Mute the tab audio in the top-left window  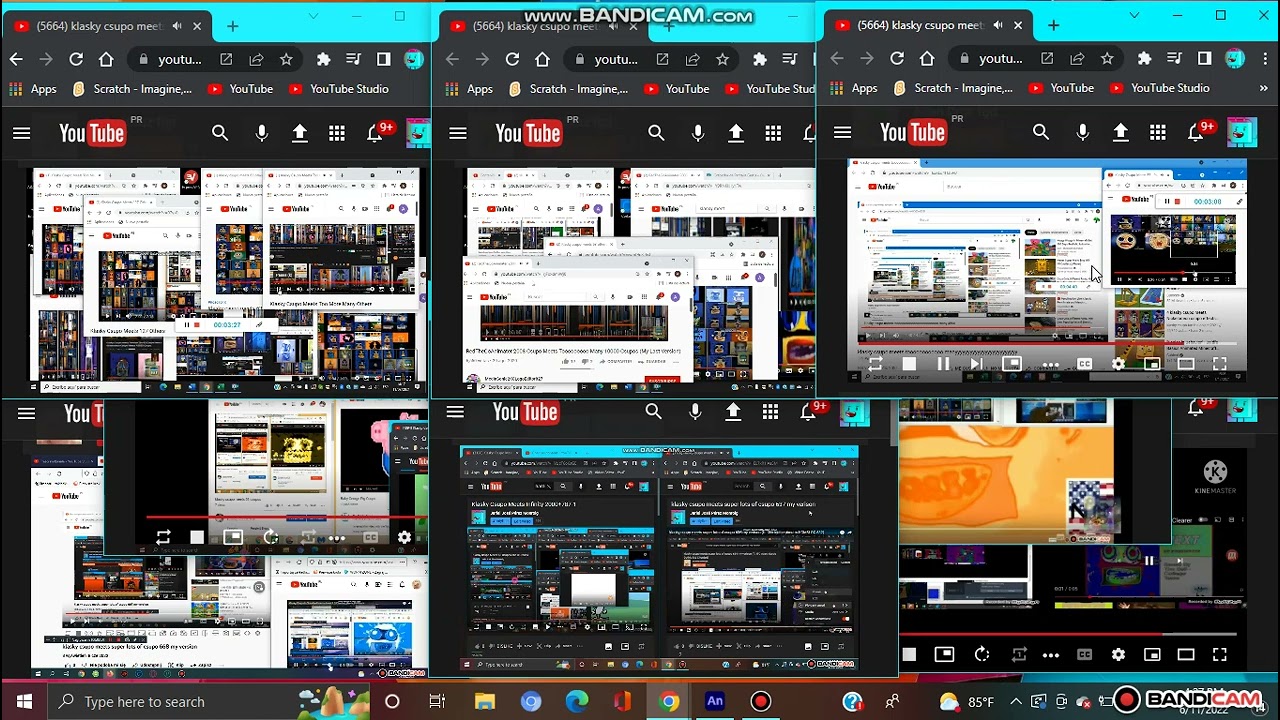pos(177,26)
